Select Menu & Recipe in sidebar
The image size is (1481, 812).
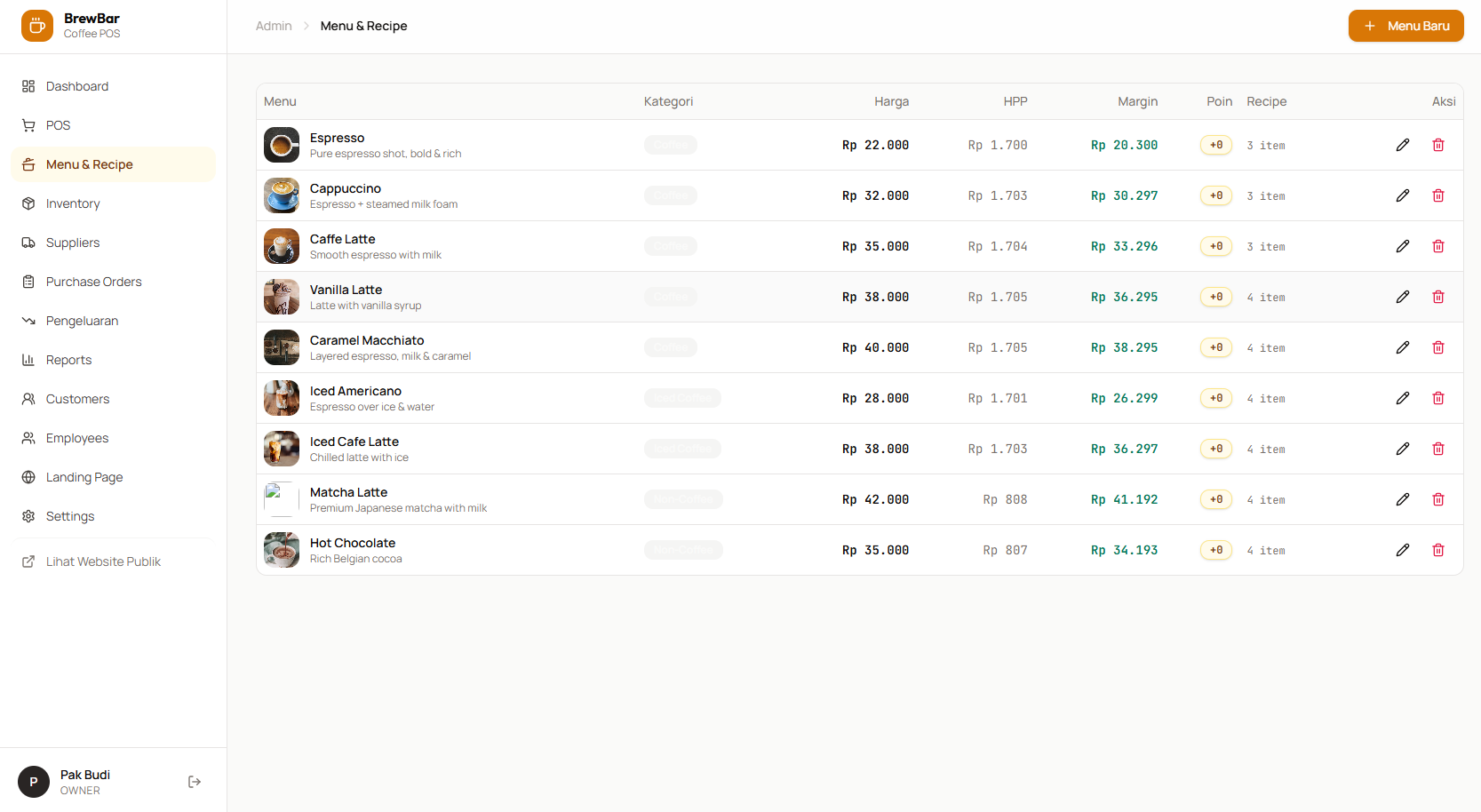pos(113,164)
